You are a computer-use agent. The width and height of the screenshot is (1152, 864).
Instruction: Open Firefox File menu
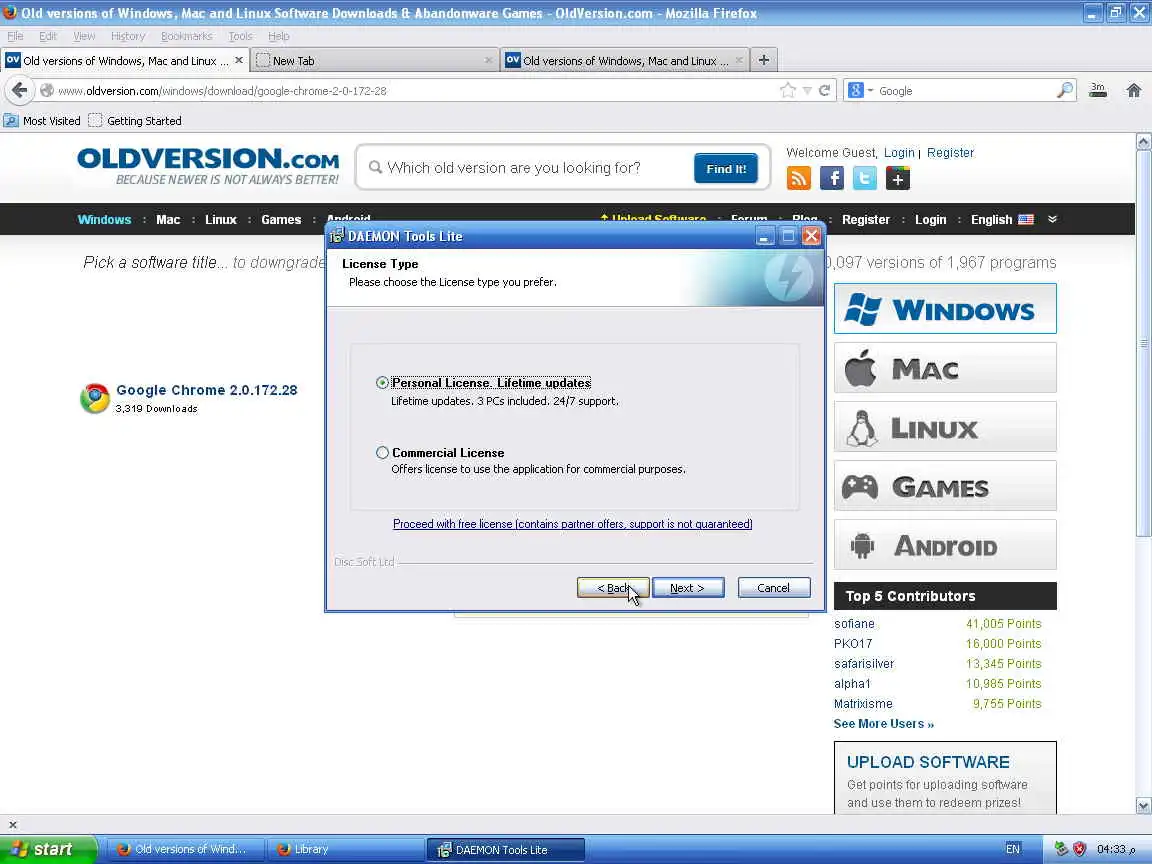[15, 36]
